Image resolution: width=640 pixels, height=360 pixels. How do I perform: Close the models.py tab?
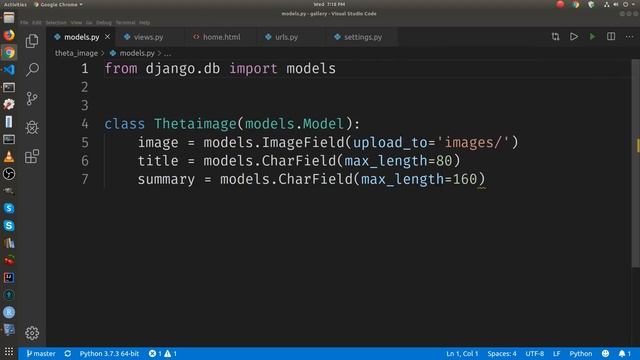point(107,37)
